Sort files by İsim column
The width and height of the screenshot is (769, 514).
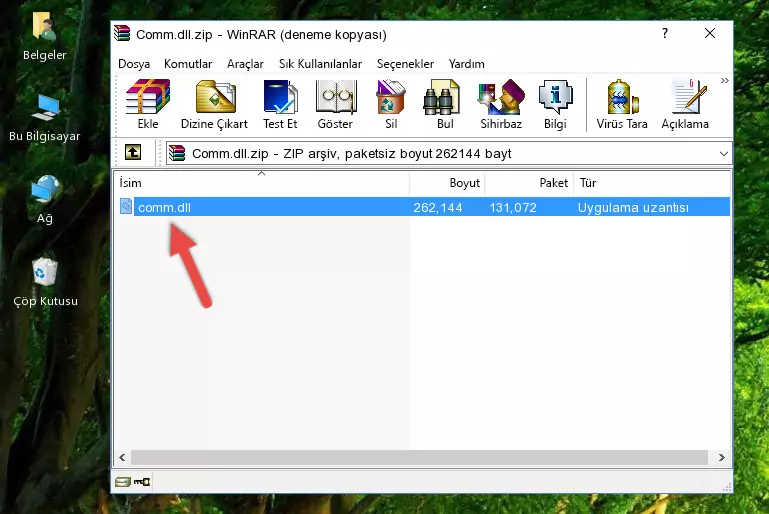pyautogui.click(x=262, y=183)
